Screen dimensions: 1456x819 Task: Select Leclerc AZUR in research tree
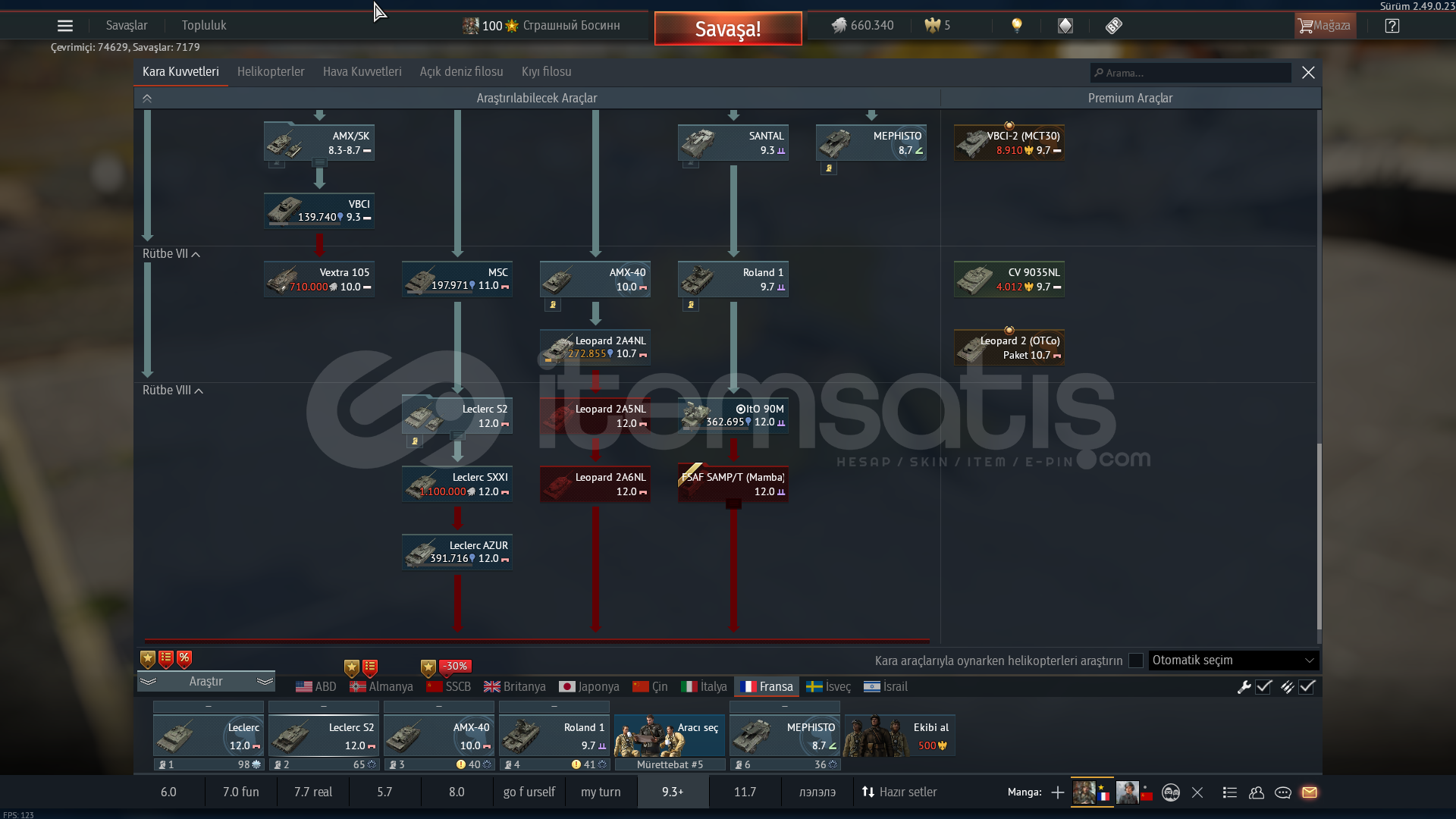tap(457, 552)
